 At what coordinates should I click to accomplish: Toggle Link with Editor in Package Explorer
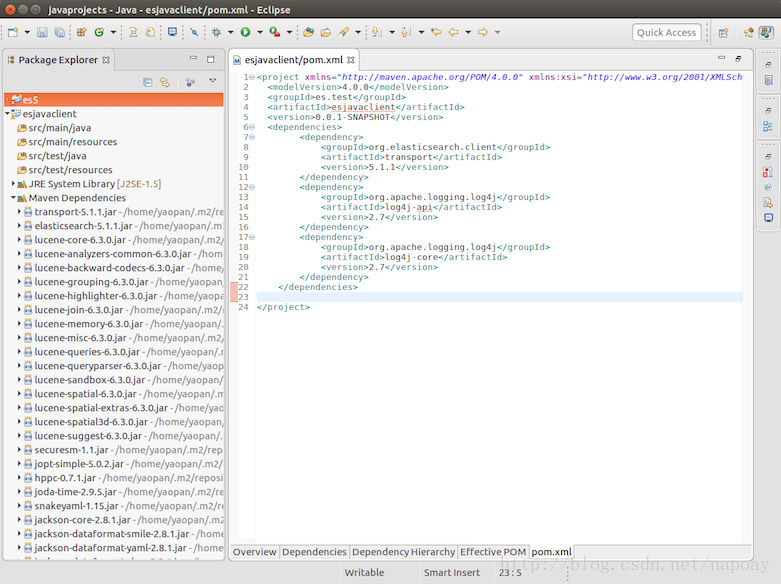[164, 82]
